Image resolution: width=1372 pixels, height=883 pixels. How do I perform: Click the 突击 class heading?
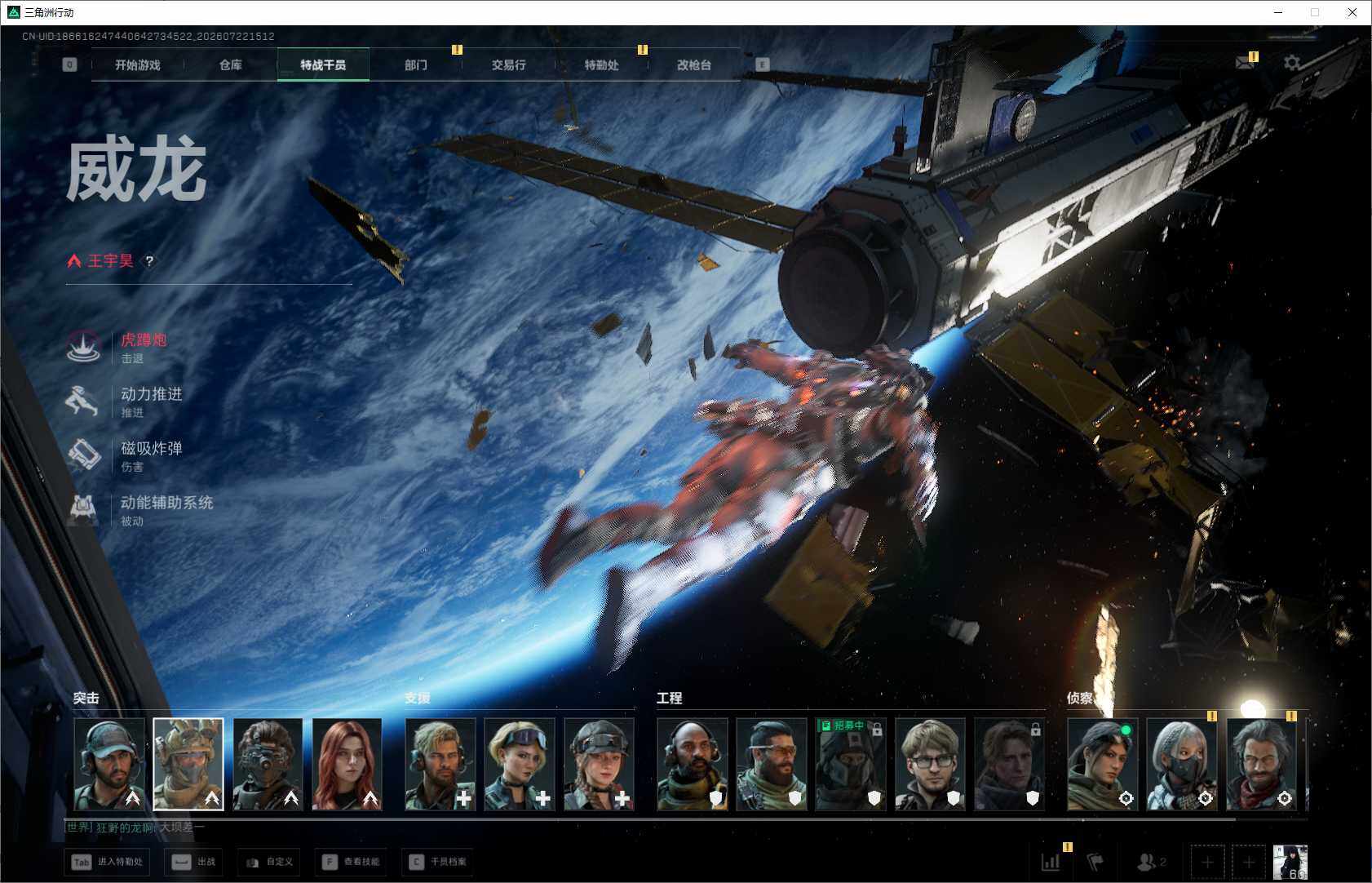pyautogui.click(x=86, y=698)
